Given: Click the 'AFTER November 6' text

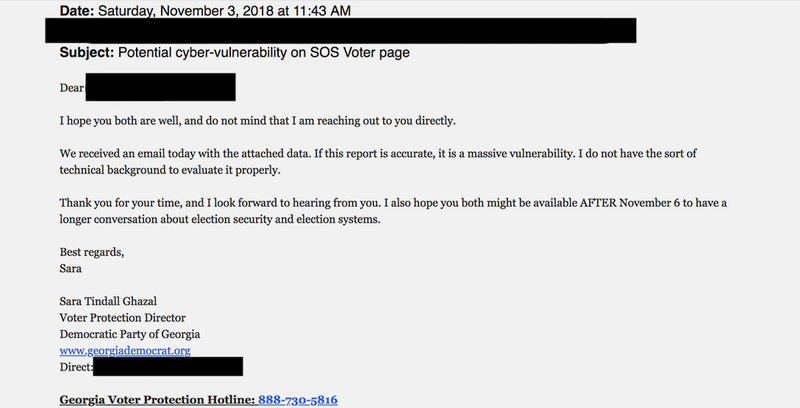Looking at the screenshot, I should (x=630, y=203).
